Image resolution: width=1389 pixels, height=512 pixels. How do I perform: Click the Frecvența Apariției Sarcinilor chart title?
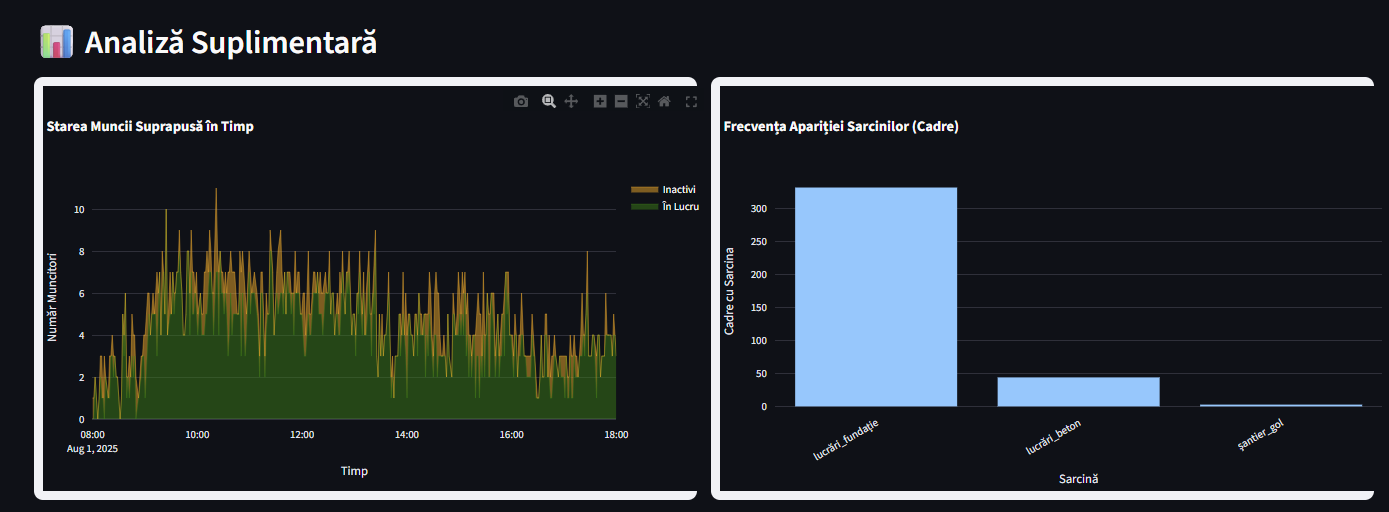coord(841,127)
